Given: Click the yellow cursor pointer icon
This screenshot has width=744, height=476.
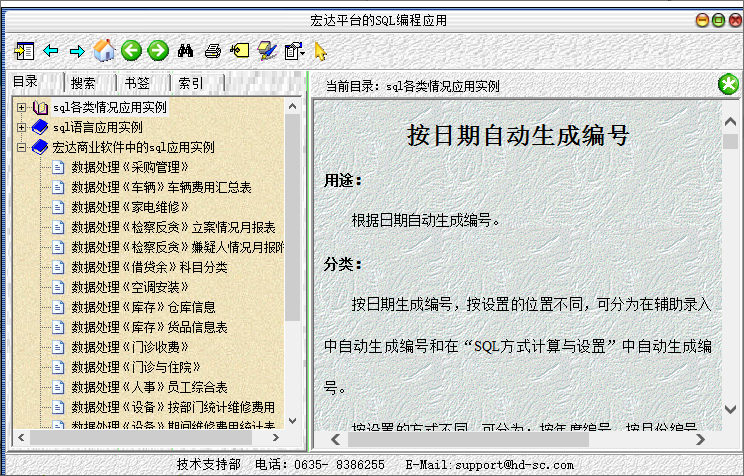Looking at the screenshot, I should pos(320,50).
